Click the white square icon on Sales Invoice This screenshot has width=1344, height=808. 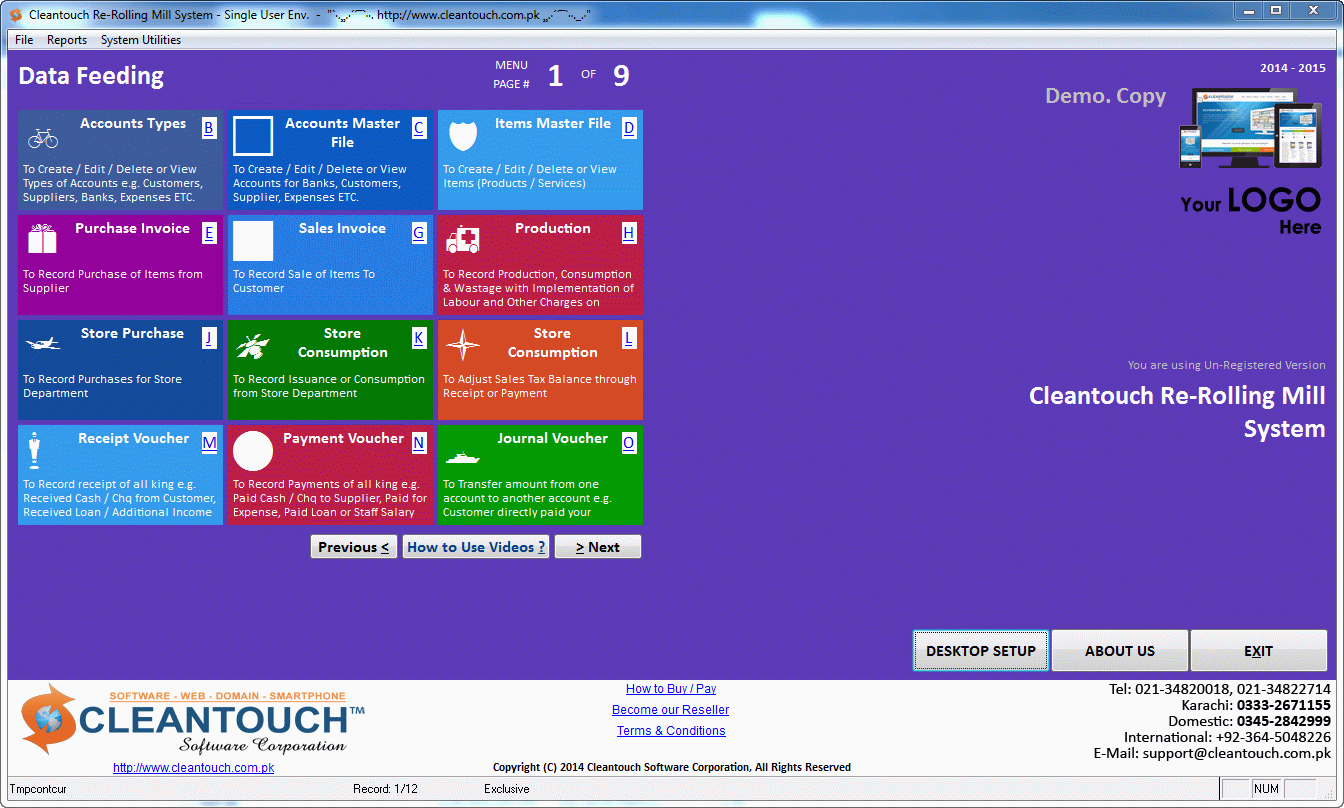coord(253,241)
